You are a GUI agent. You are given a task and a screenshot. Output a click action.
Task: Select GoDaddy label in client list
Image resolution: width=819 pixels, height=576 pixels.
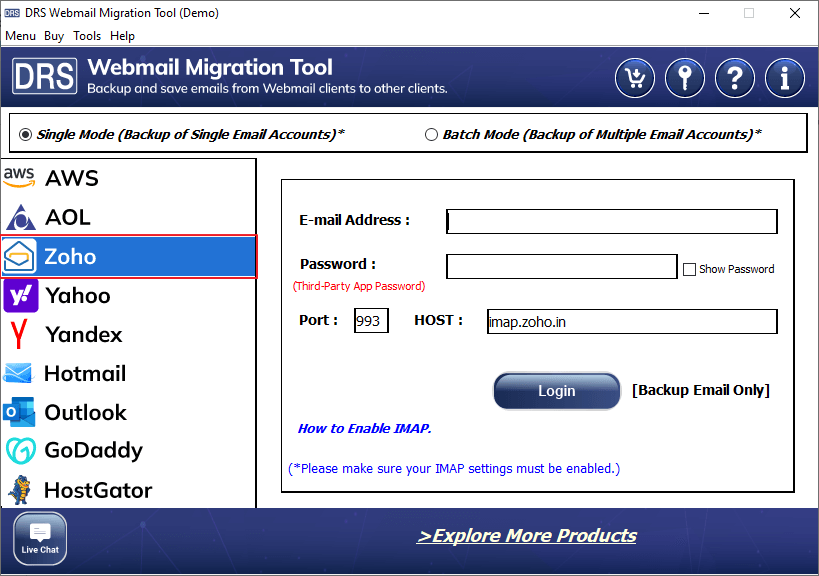93,451
